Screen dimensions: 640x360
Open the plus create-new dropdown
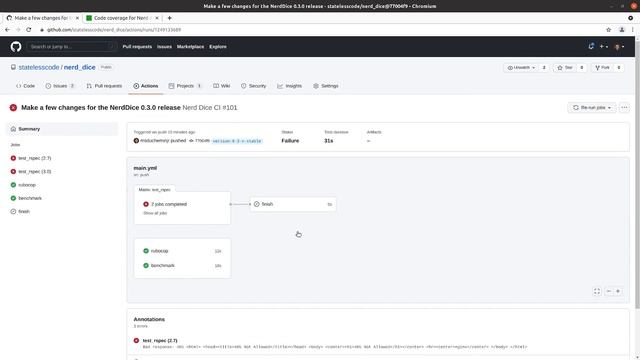pos(604,47)
